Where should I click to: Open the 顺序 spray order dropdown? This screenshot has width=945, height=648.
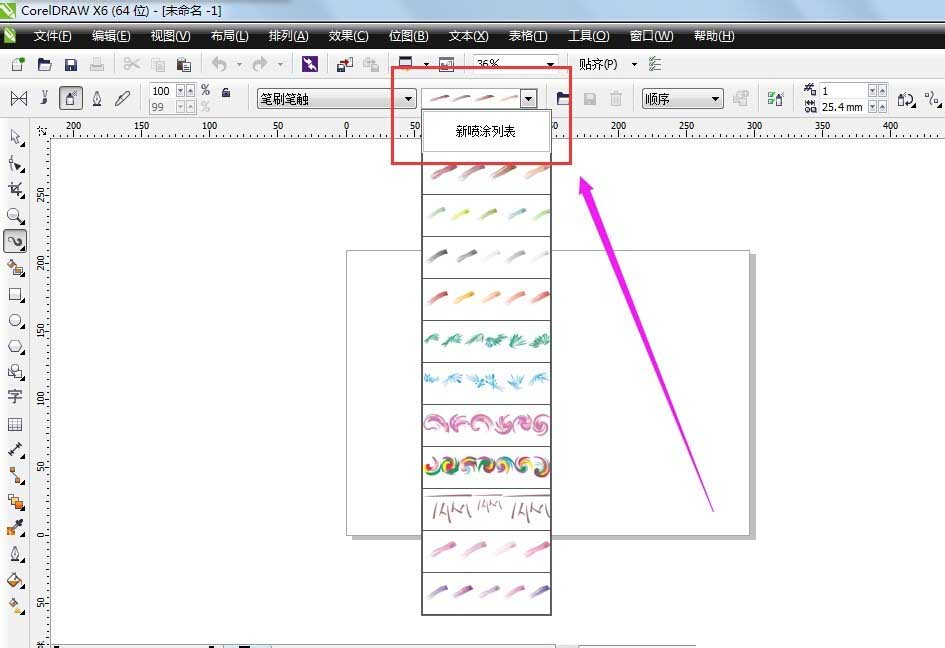click(x=715, y=99)
